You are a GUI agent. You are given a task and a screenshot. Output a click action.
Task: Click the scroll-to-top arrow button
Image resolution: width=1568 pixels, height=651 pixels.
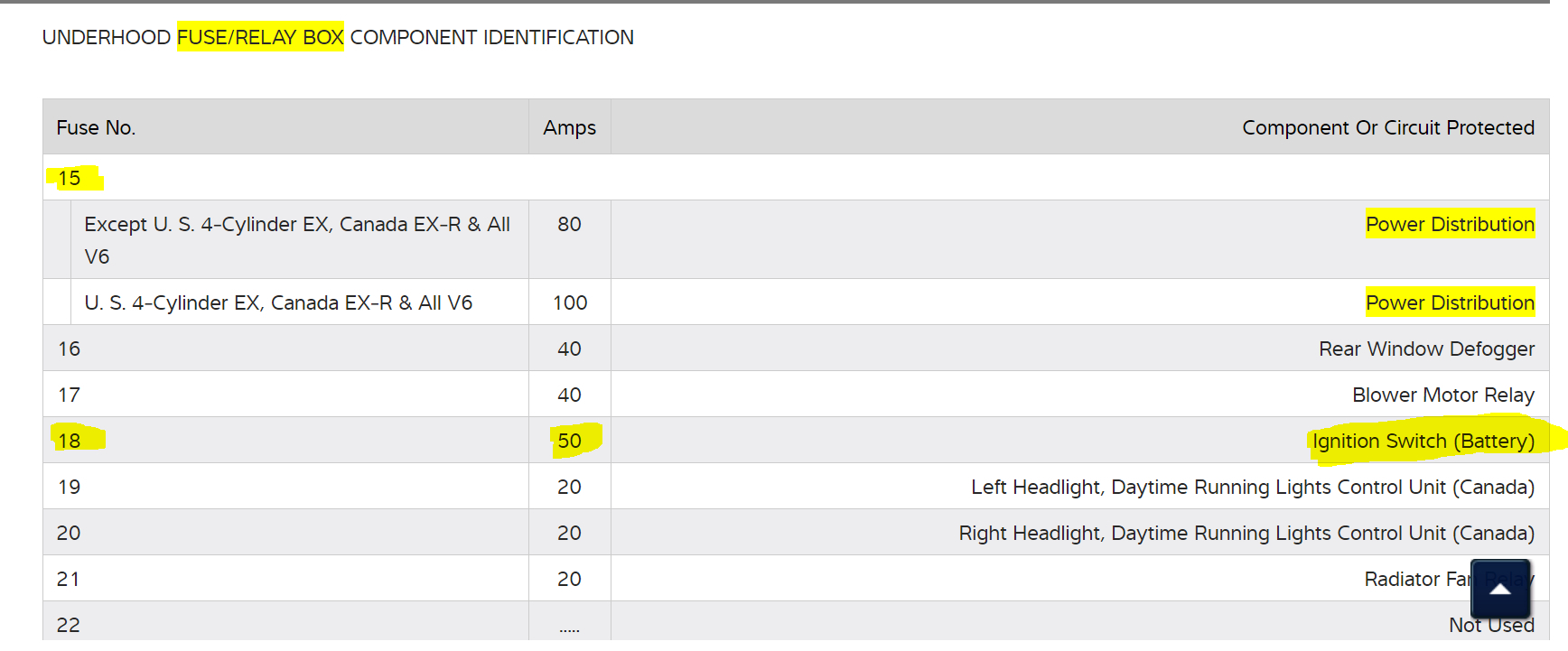click(1499, 589)
